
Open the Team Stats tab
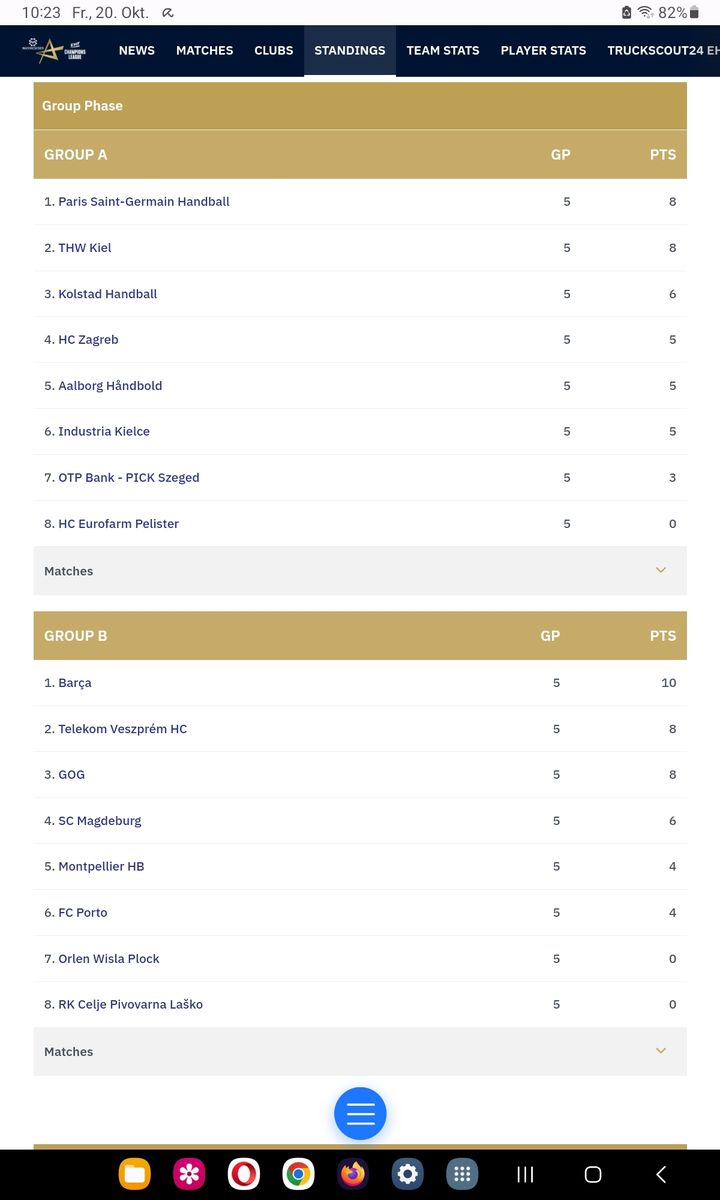point(442,50)
